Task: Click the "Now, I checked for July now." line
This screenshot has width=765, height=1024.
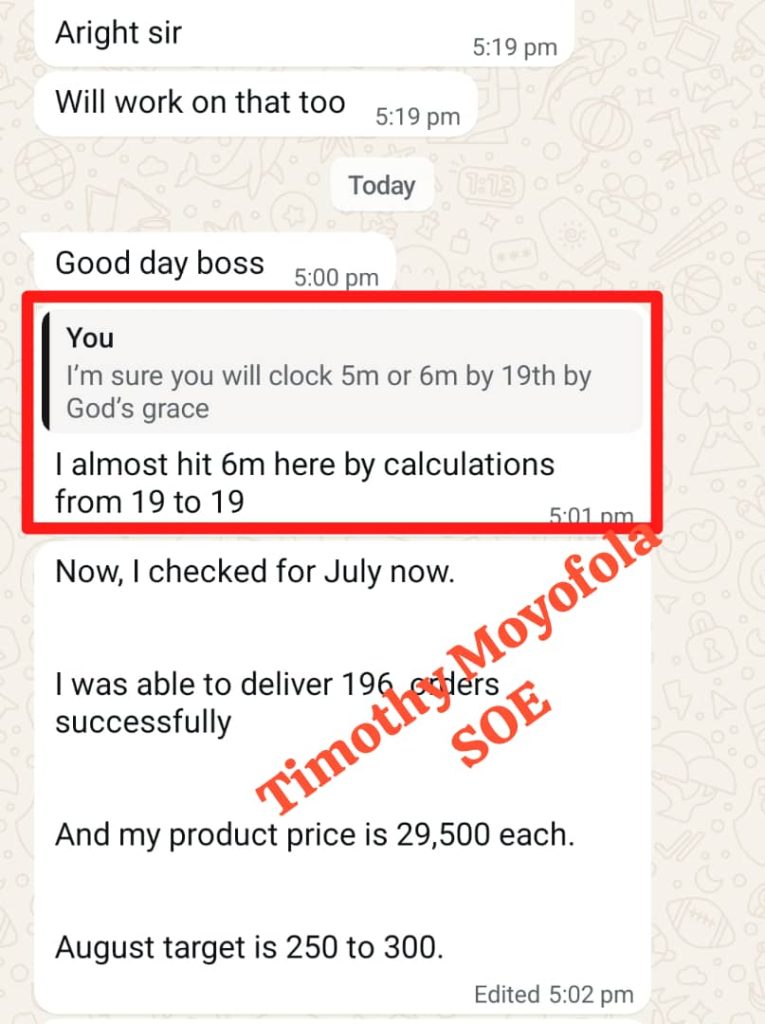Action: [x=255, y=572]
